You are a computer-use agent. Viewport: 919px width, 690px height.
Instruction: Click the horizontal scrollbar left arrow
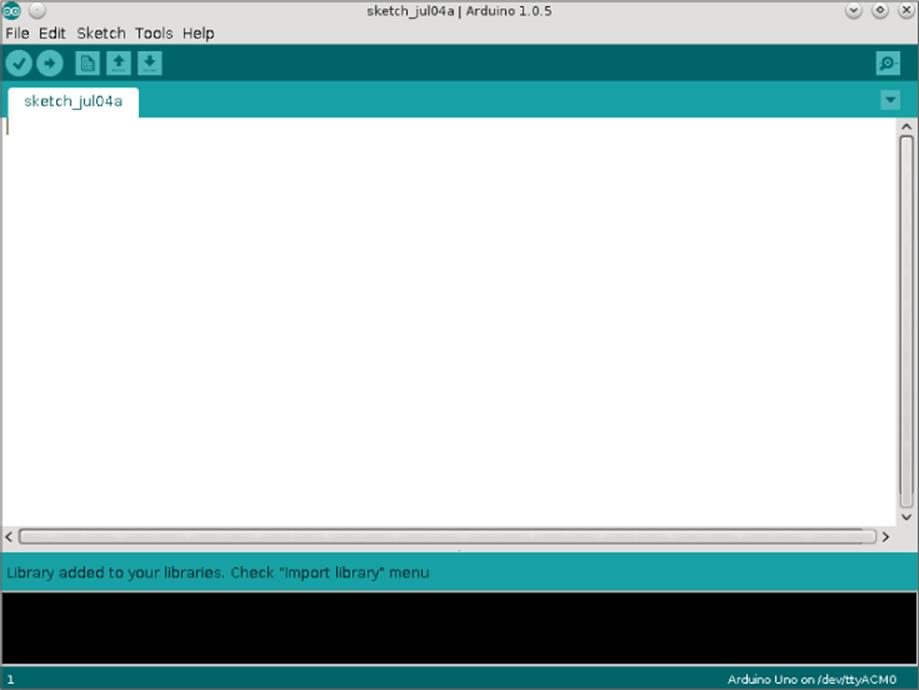[x=9, y=537]
